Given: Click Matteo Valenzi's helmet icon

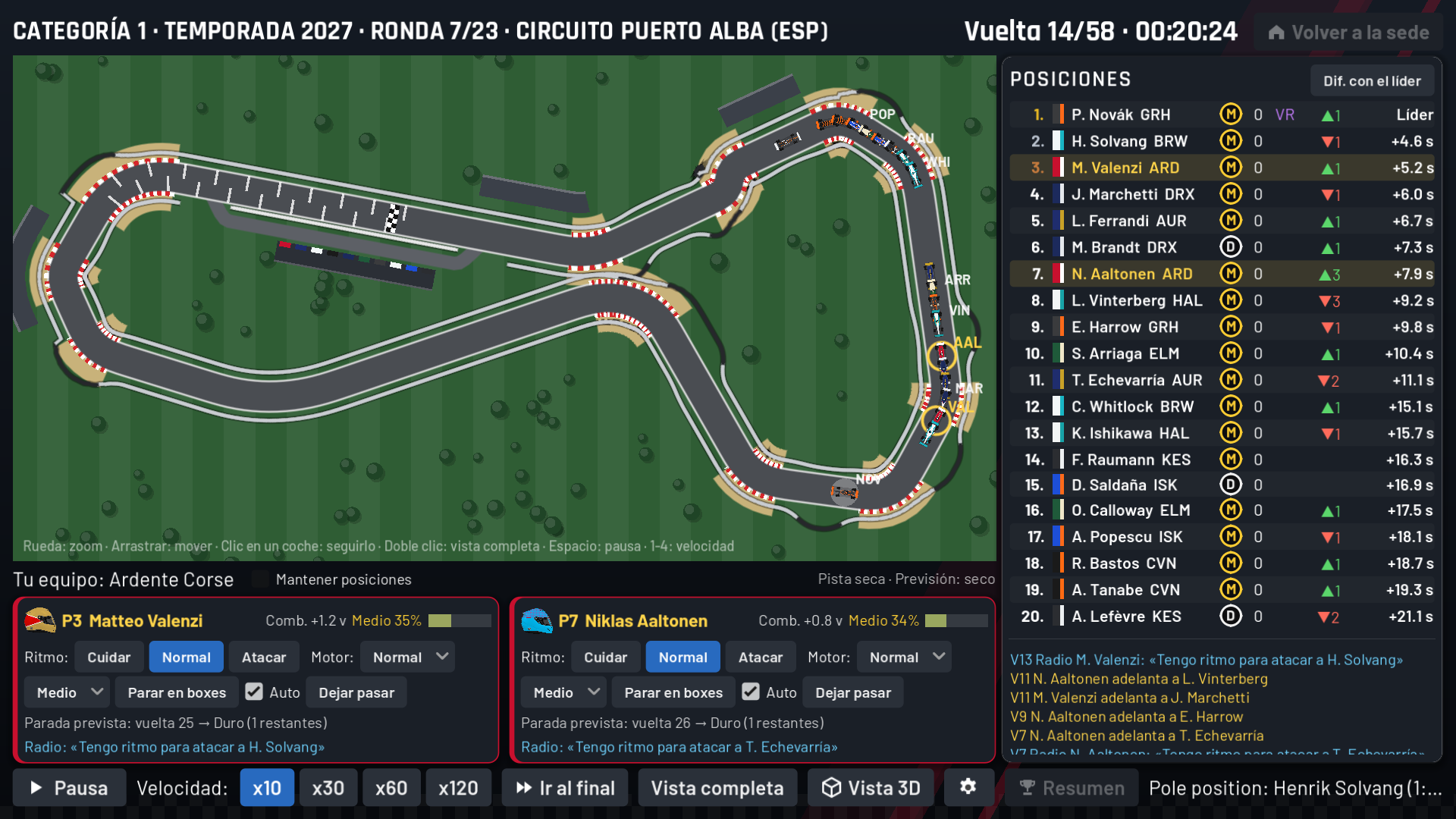Looking at the screenshot, I should 40,620.
